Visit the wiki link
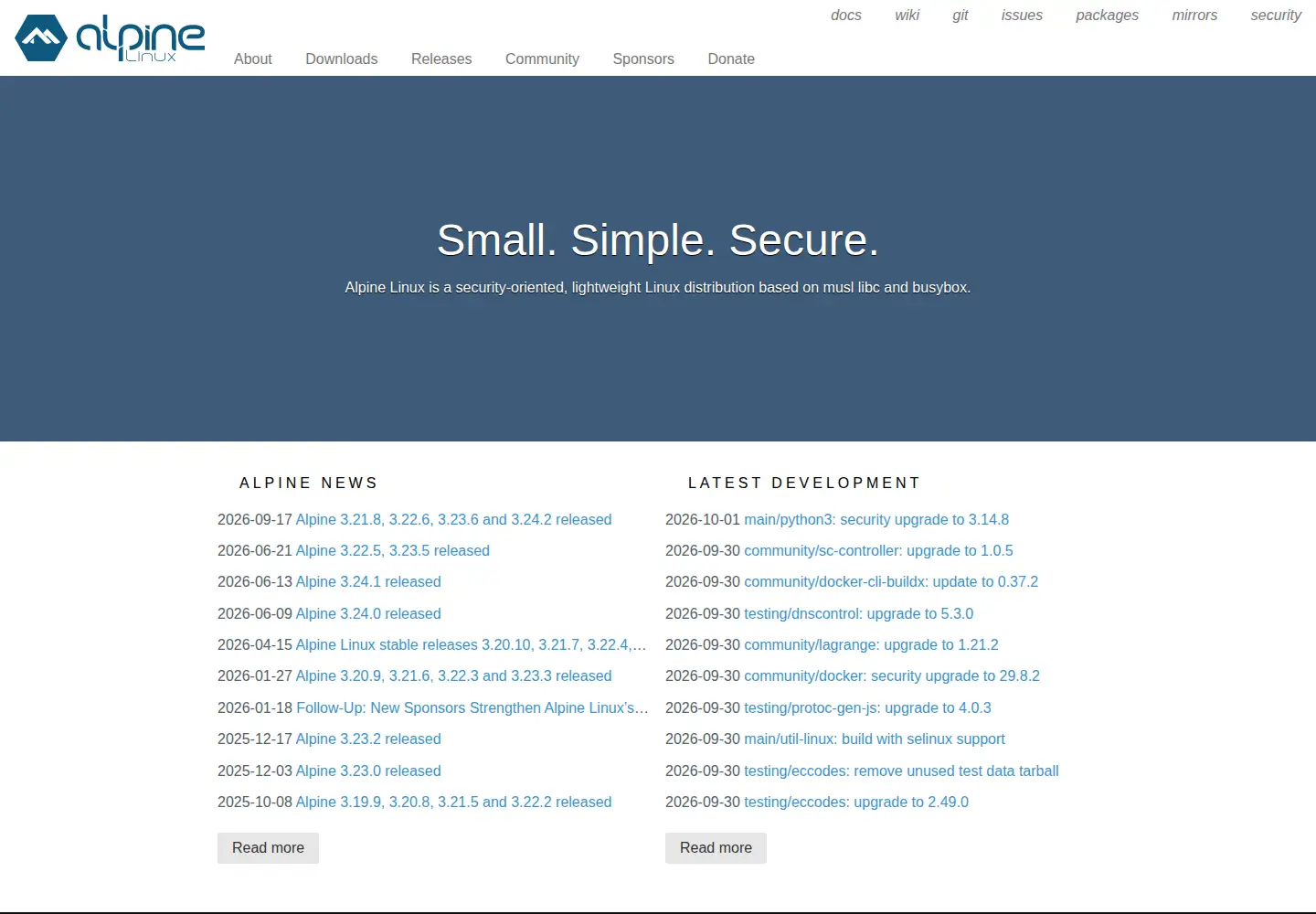Image resolution: width=1316 pixels, height=914 pixels. point(907,15)
